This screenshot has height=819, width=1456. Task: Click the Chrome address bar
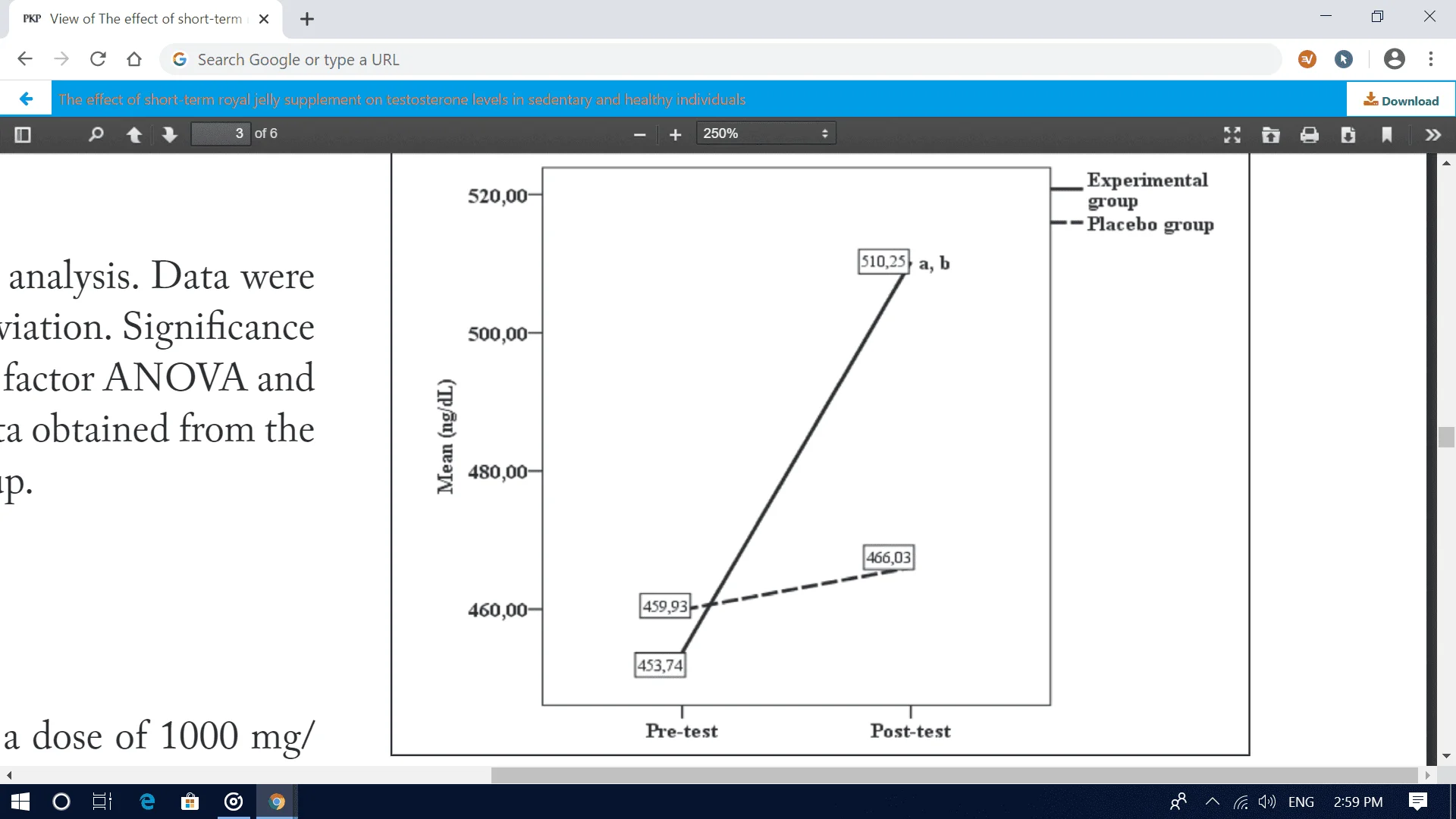click(x=728, y=59)
